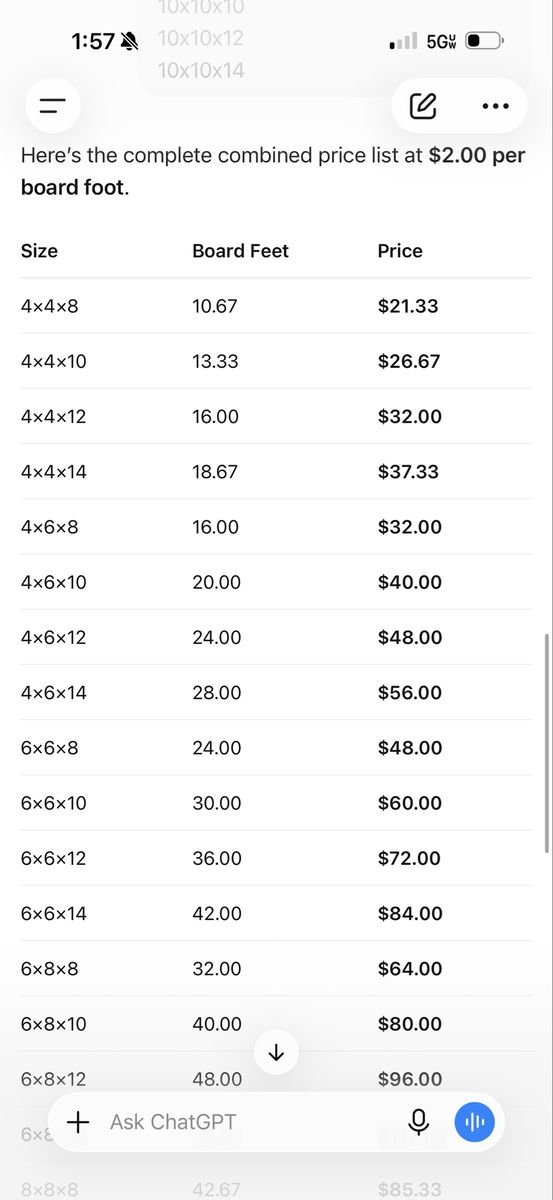Select the Size column header
553x1200 pixels.
(x=39, y=251)
